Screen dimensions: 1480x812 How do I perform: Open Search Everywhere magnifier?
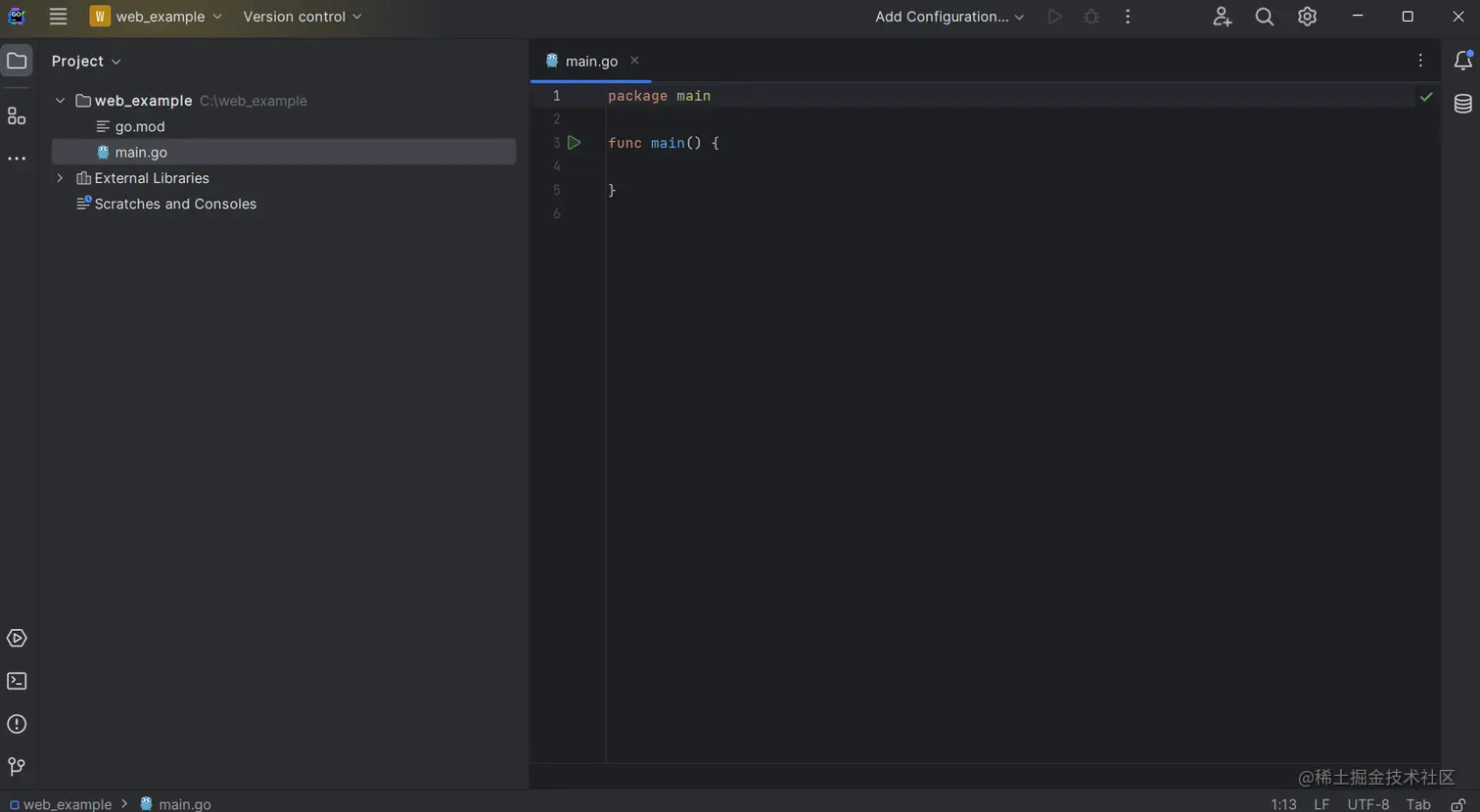(x=1265, y=17)
